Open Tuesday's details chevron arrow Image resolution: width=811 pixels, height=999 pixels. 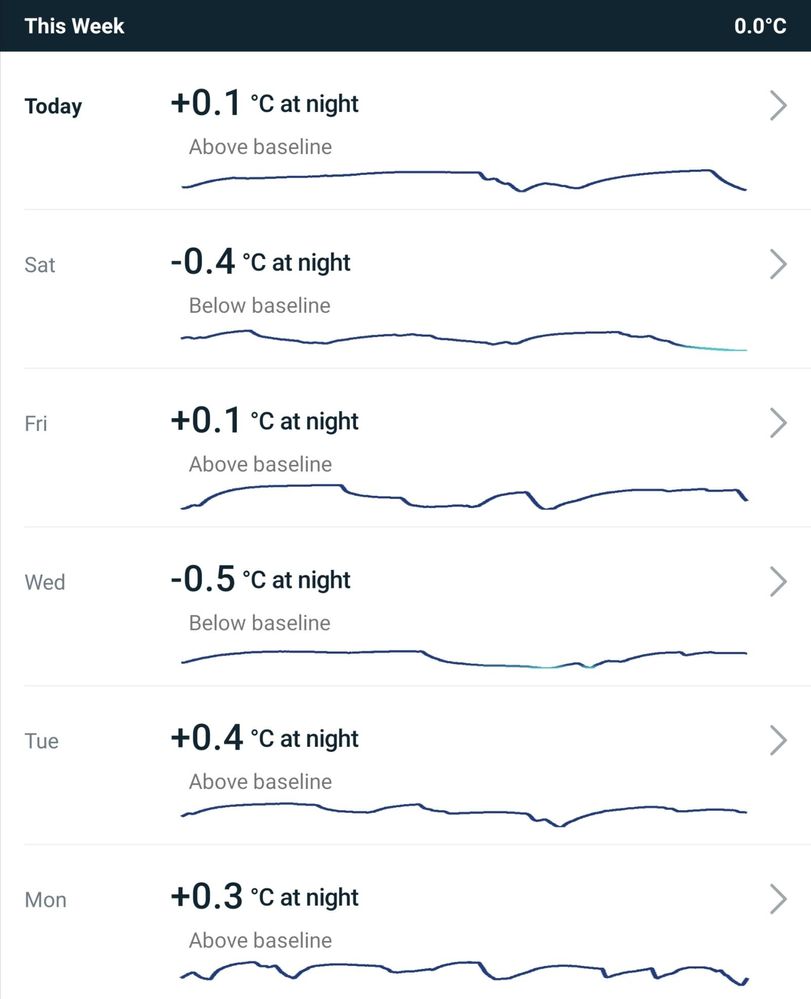pyautogui.click(x=778, y=740)
